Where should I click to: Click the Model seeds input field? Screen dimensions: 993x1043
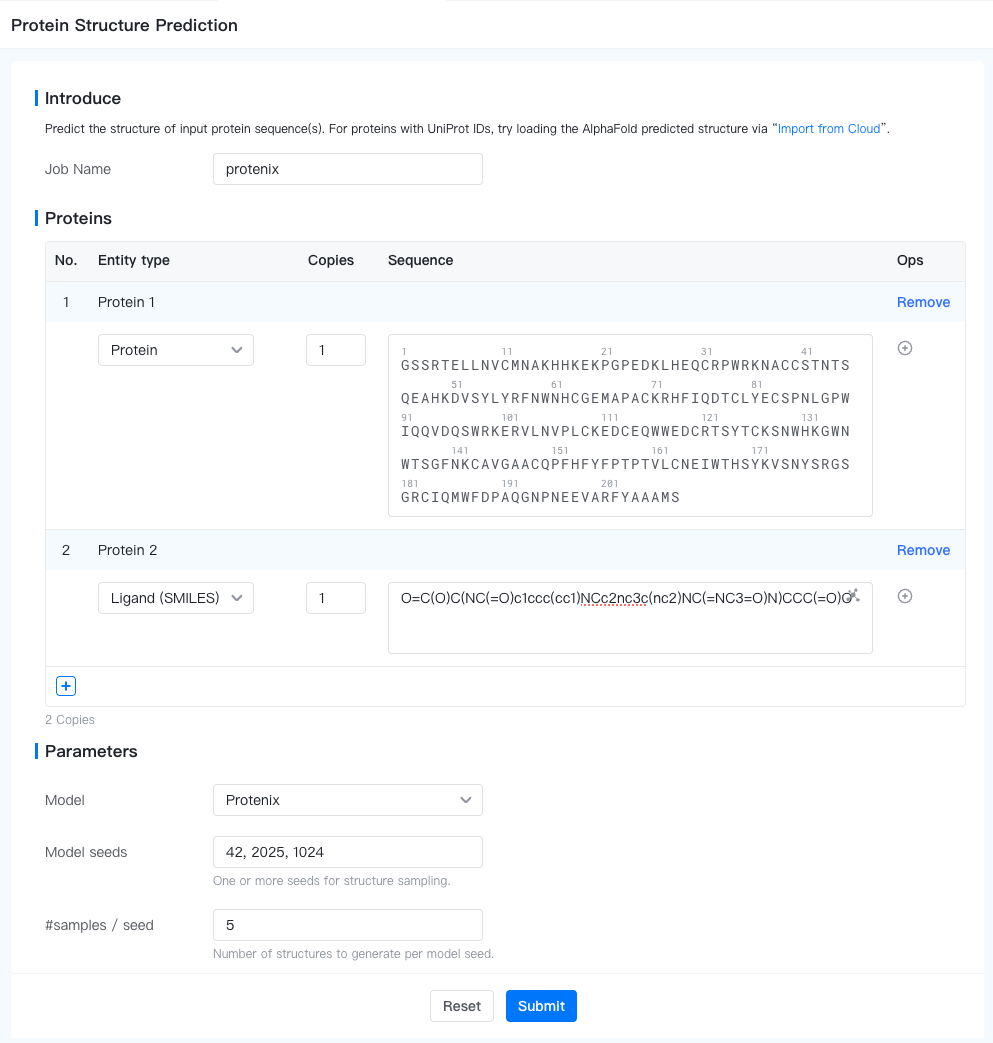[x=348, y=852]
